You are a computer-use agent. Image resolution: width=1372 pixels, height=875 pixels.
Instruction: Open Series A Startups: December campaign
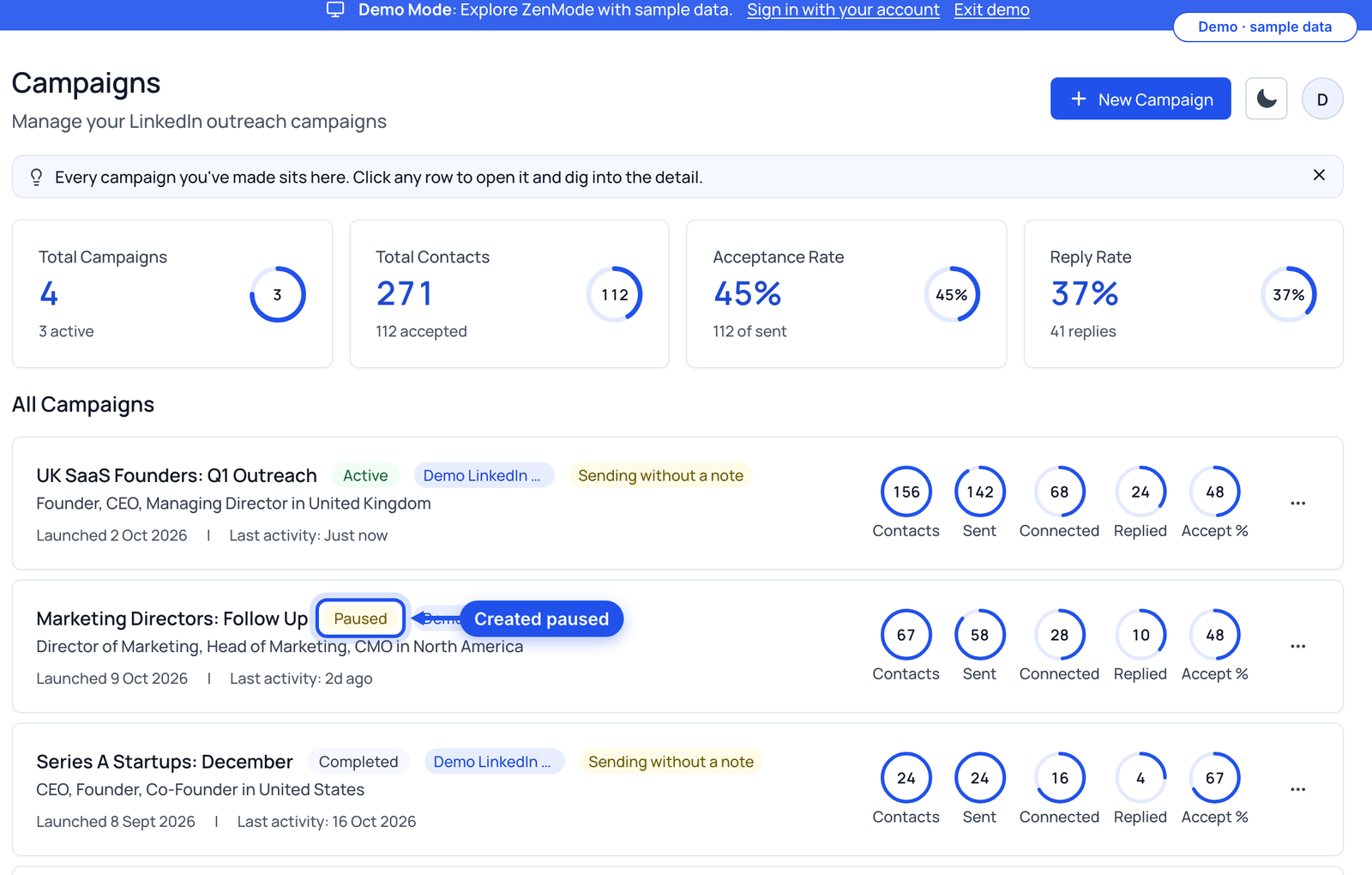[x=165, y=762]
